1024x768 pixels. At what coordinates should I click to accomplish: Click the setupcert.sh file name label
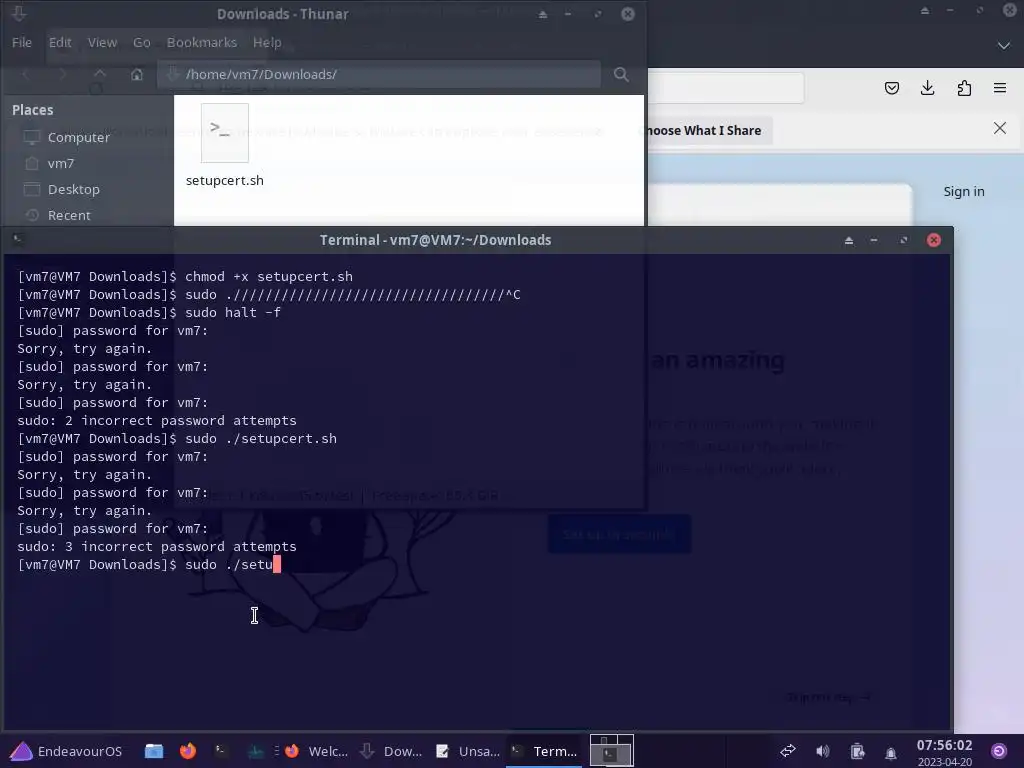[225, 180]
